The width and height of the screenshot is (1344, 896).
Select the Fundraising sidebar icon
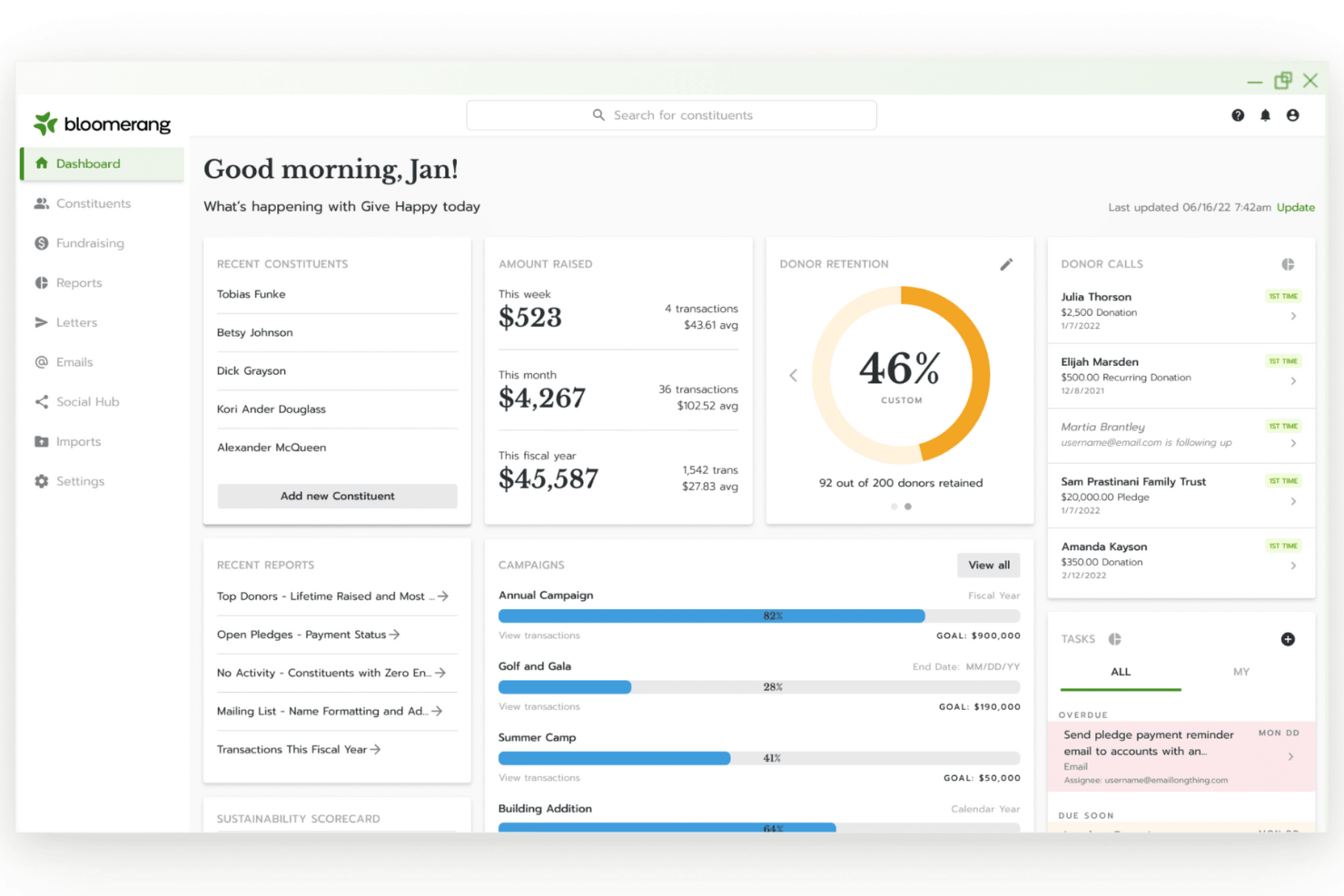click(x=41, y=242)
